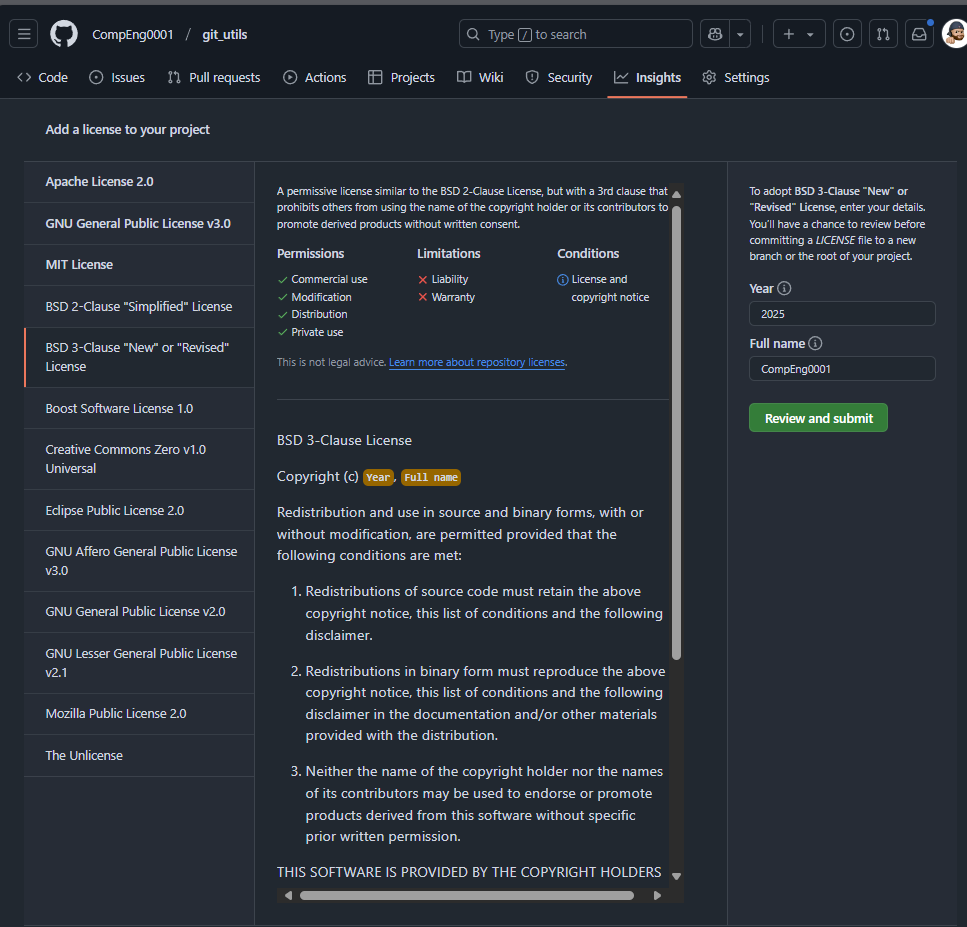967x927 pixels.
Task: Click 'Warranty' limitation text
Action: coord(453,297)
